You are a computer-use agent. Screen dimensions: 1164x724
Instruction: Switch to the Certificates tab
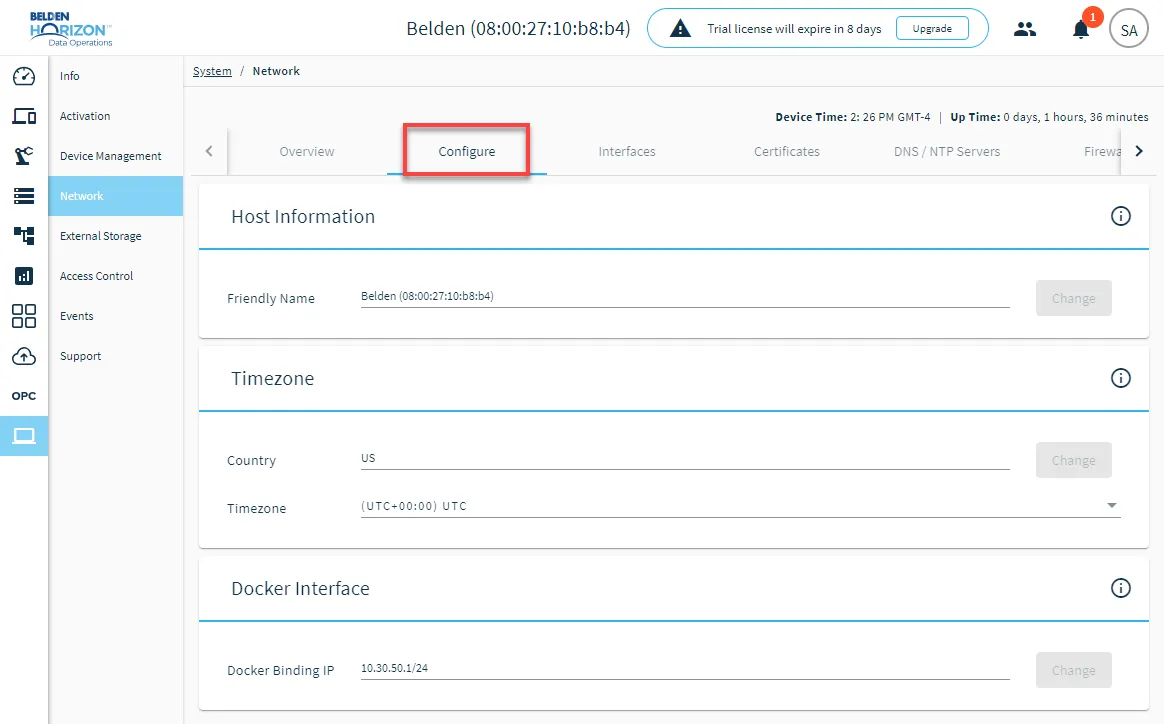[x=787, y=151]
